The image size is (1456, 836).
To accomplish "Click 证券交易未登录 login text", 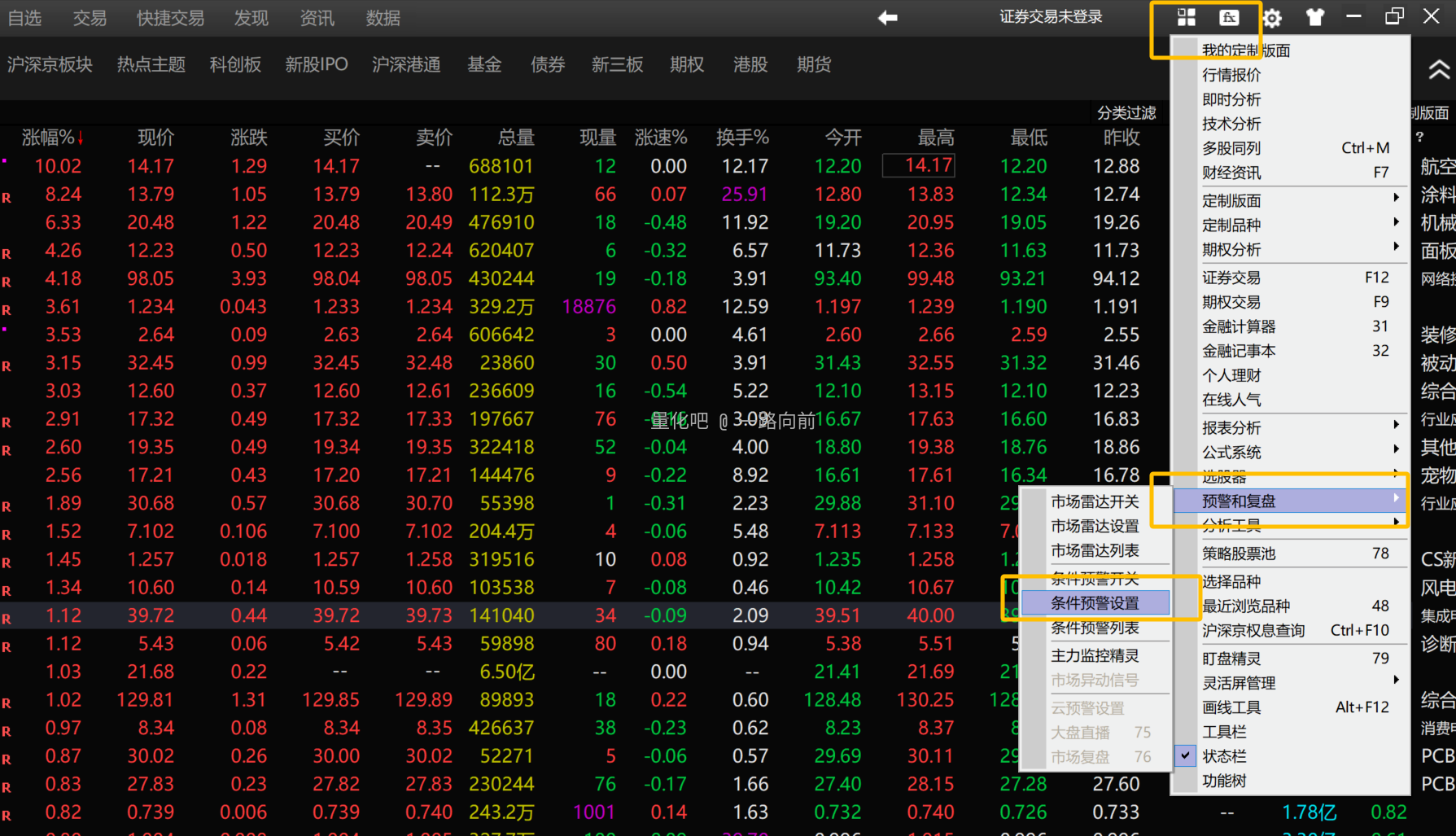I will pyautogui.click(x=1051, y=17).
